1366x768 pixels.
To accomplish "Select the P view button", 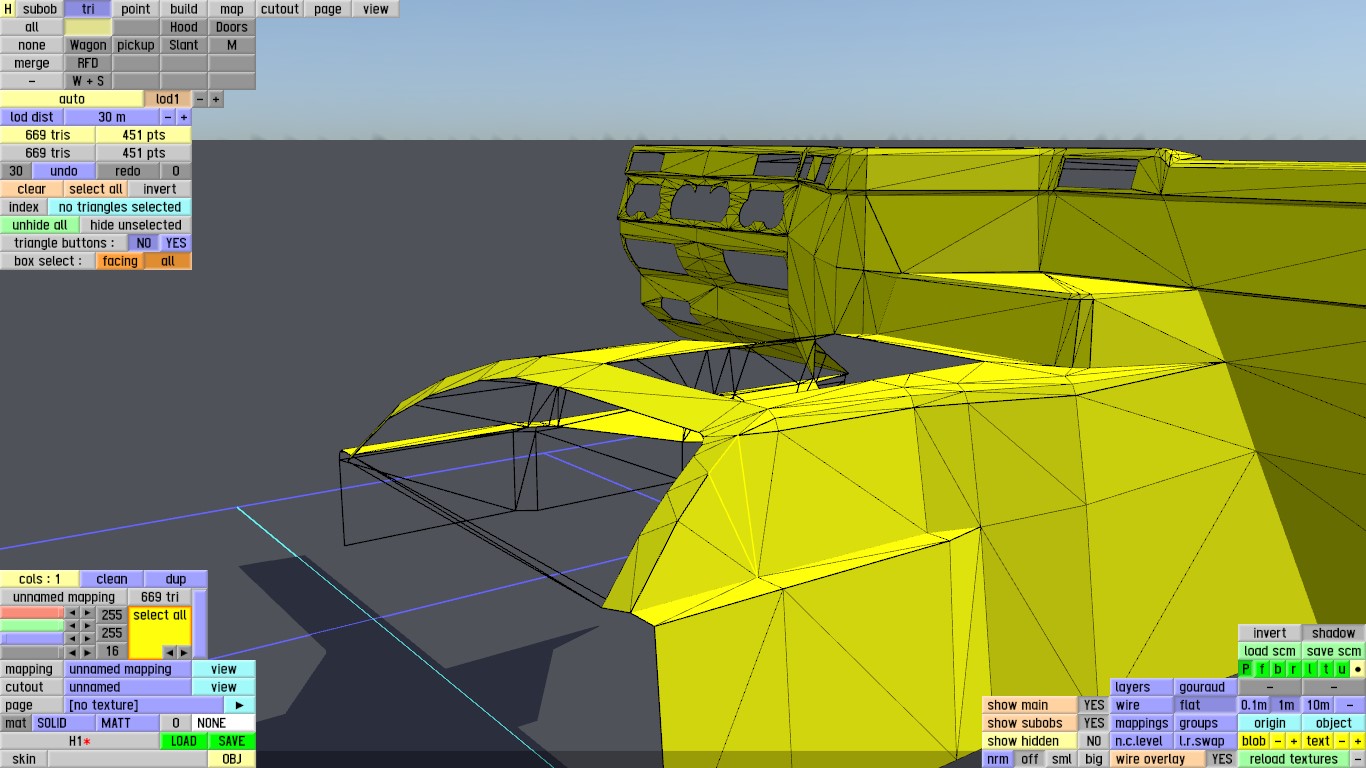I will tap(1246, 669).
